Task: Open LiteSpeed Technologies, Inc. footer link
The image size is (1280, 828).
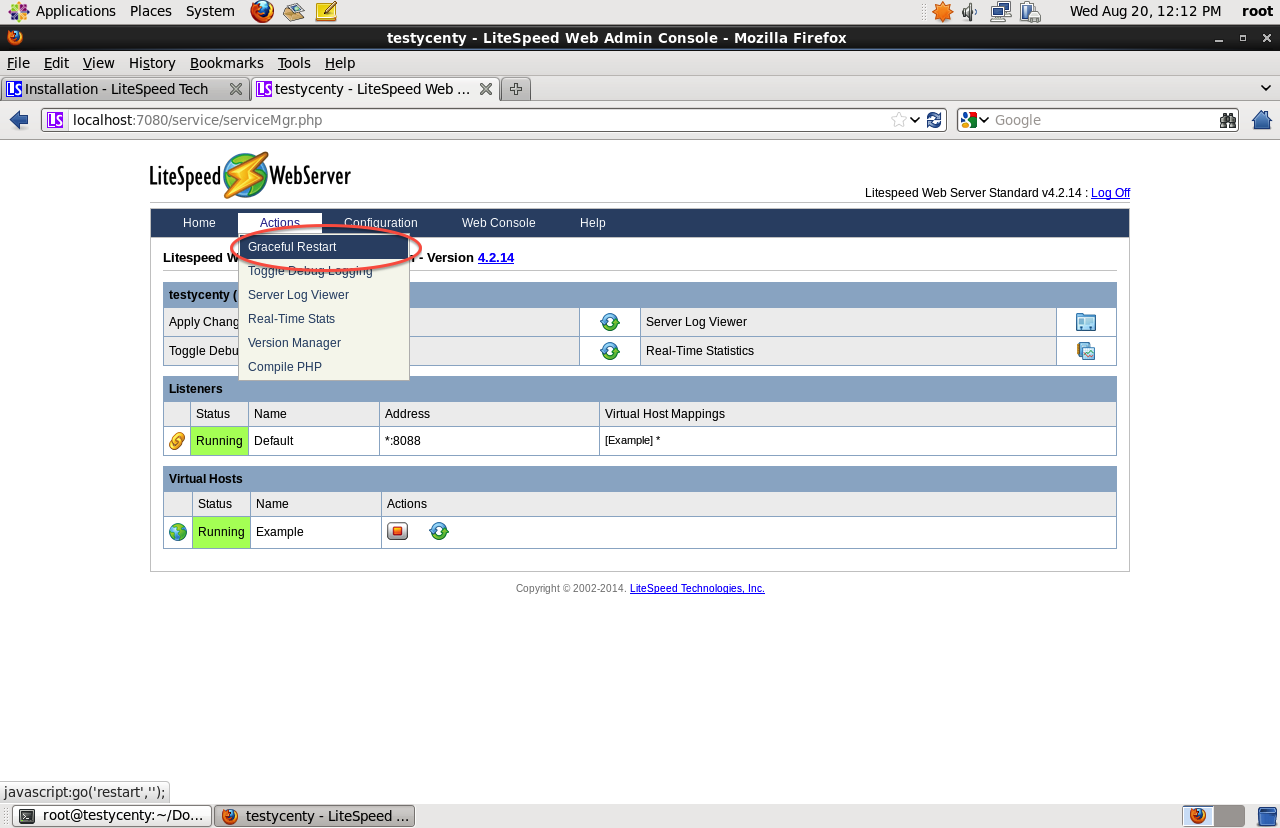Action: coord(697,588)
